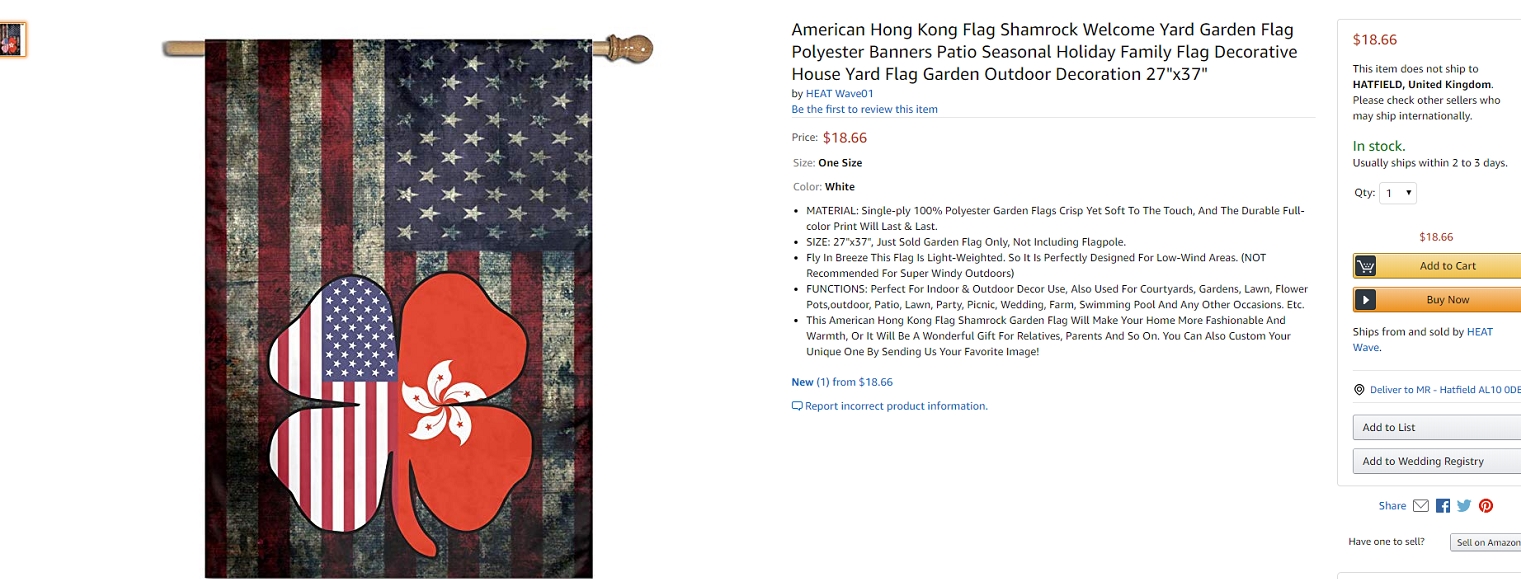
Task: Open the Add to List dropdown
Action: [1436, 427]
